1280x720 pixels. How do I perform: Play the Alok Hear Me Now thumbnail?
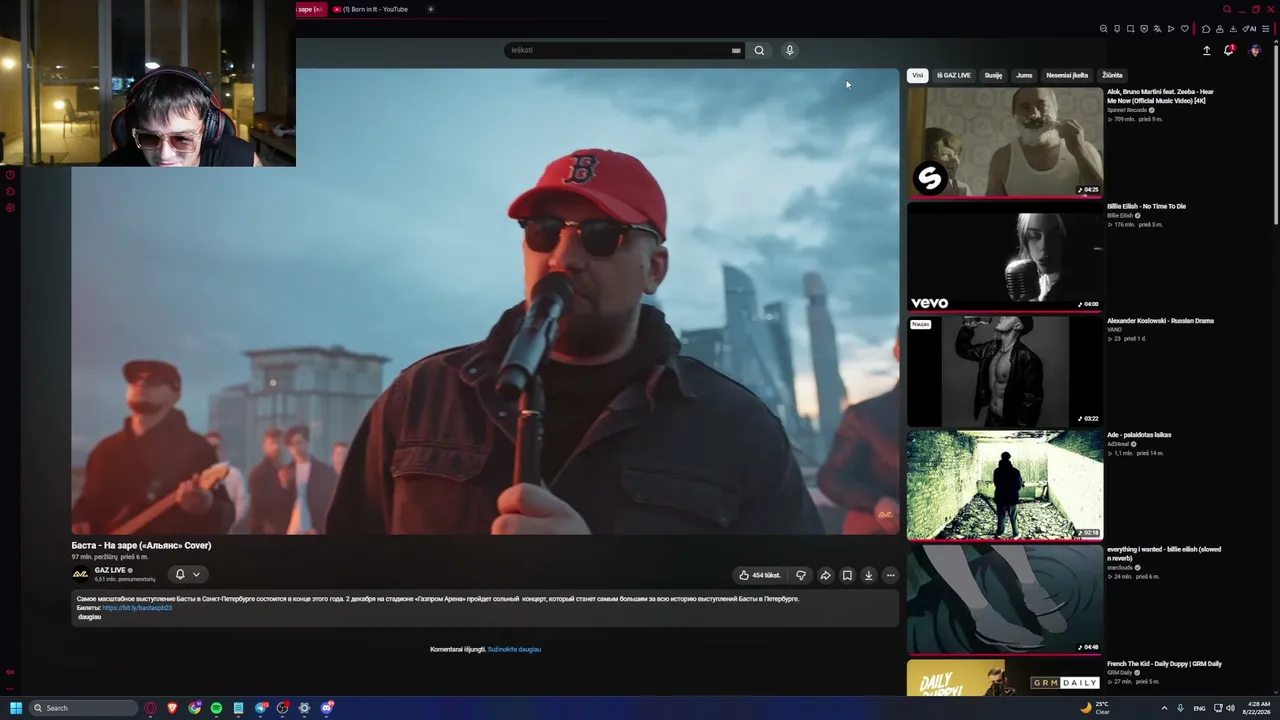(1005, 142)
